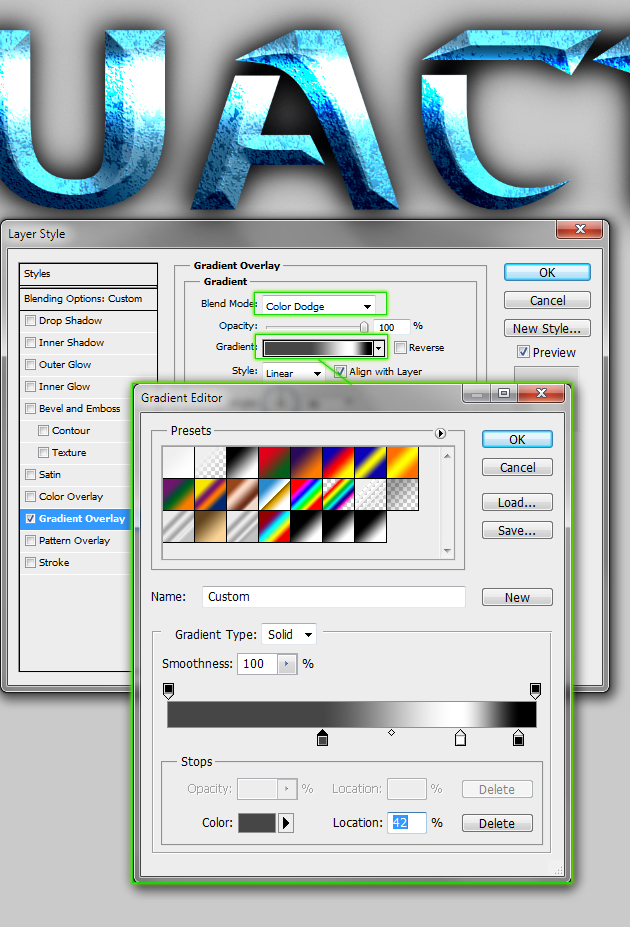The image size is (630, 927).
Task: Select the left opacity stop above gradient bar
Action: (168, 690)
